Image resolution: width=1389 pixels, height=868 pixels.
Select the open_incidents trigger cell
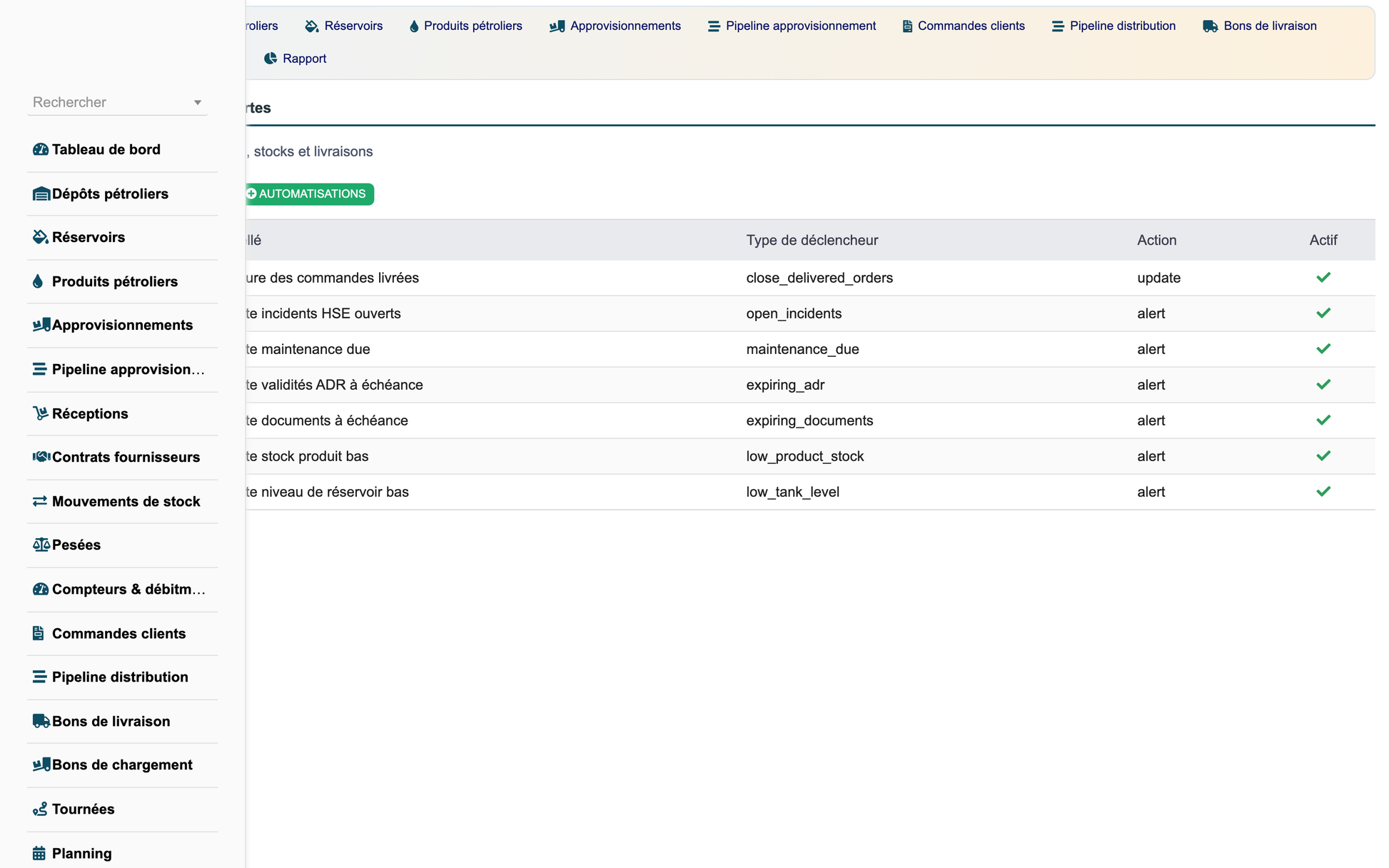click(794, 313)
